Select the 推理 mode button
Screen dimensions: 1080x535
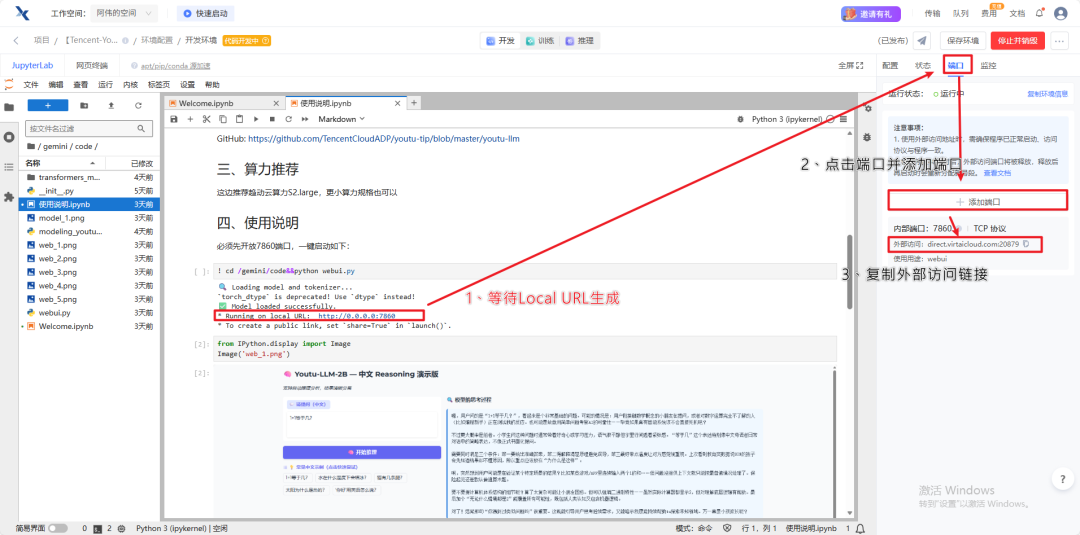point(579,41)
